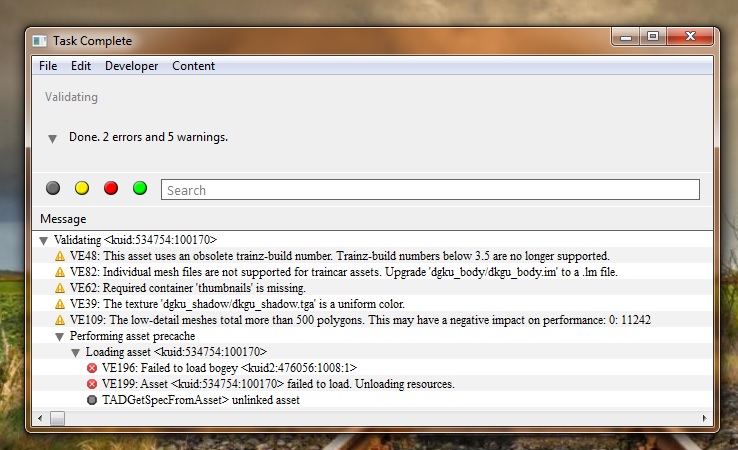Select the 'Validating <kuid:534754:100170>' row text

[135, 240]
